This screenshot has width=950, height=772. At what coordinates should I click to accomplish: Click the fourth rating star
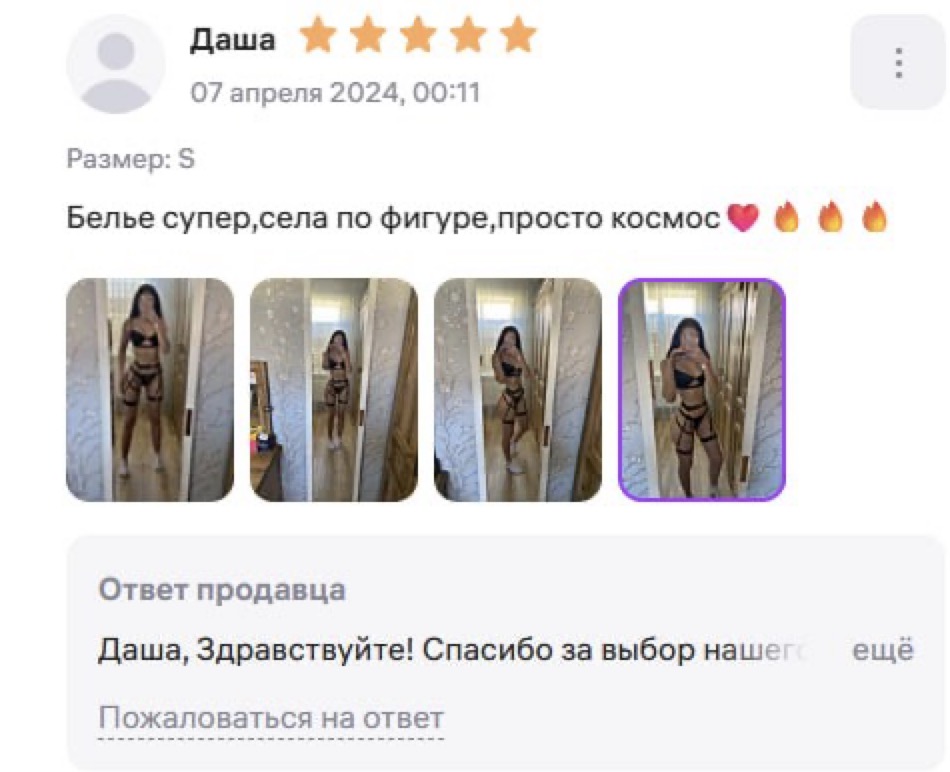pos(469,35)
